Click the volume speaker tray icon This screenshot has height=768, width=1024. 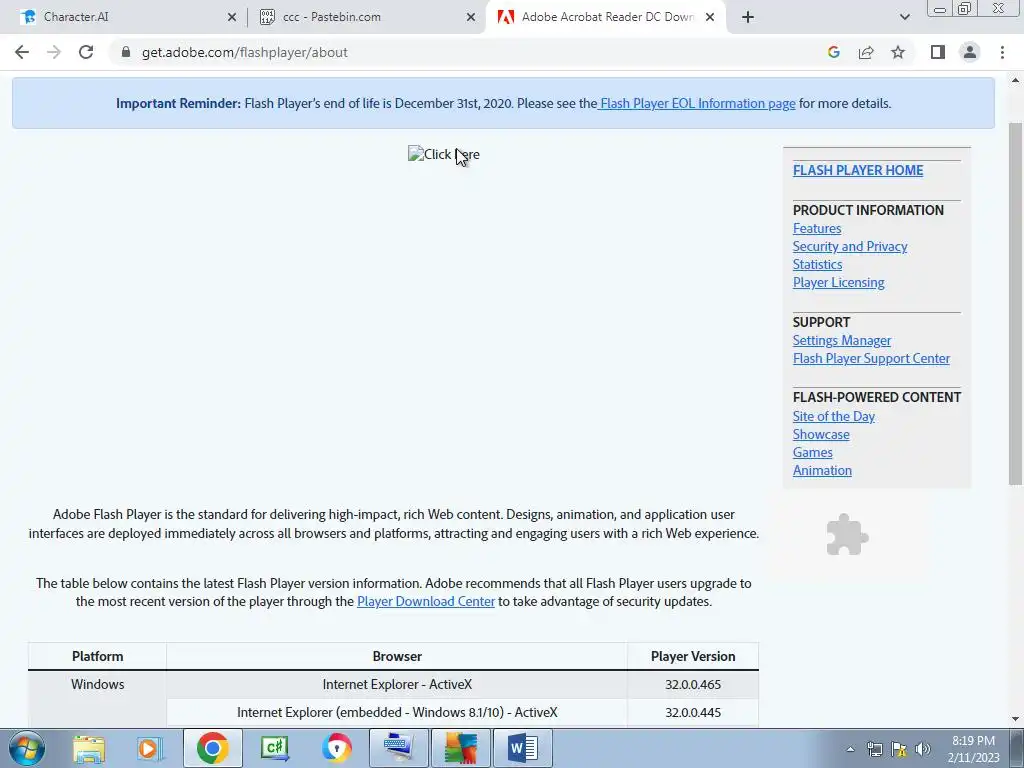pyautogui.click(x=923, y=750)
